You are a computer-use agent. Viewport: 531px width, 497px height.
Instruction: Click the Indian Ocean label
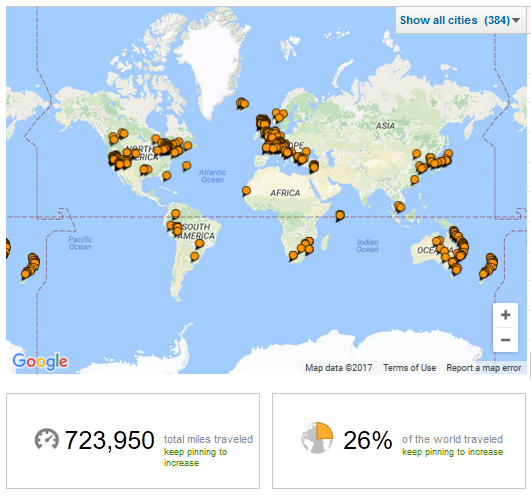click(x=367, y=246)
